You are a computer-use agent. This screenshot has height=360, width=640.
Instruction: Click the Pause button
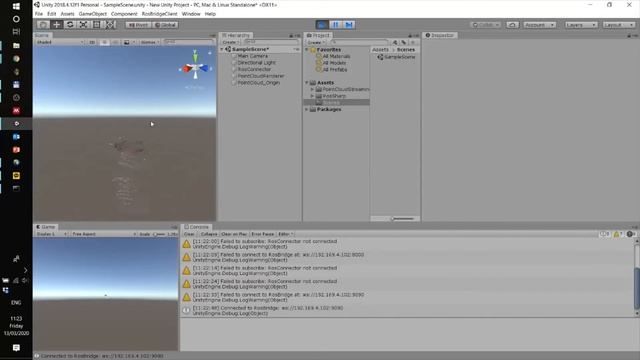tap(336, 25)
